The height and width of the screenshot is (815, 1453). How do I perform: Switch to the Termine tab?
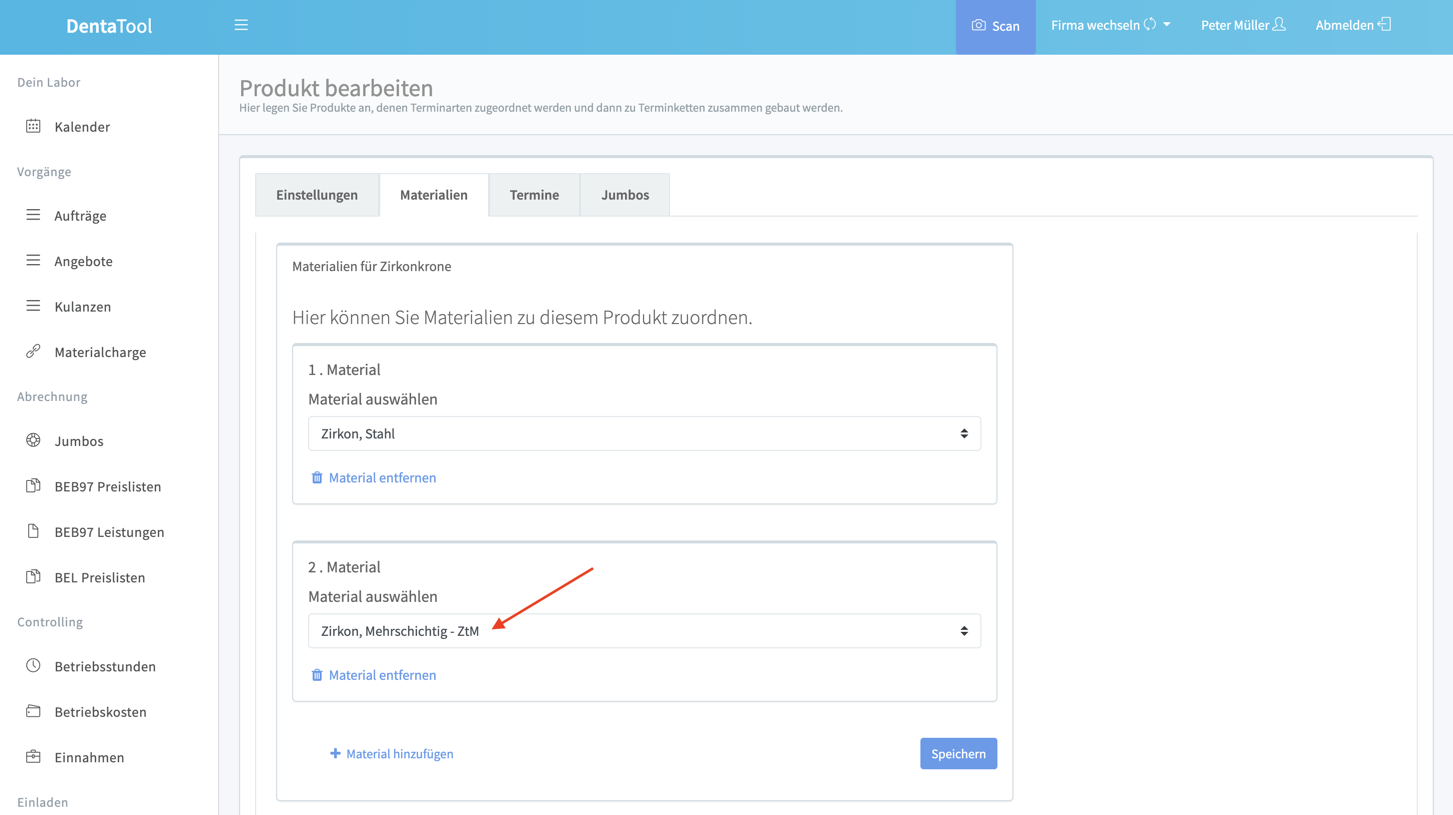[x=534, y=195]
